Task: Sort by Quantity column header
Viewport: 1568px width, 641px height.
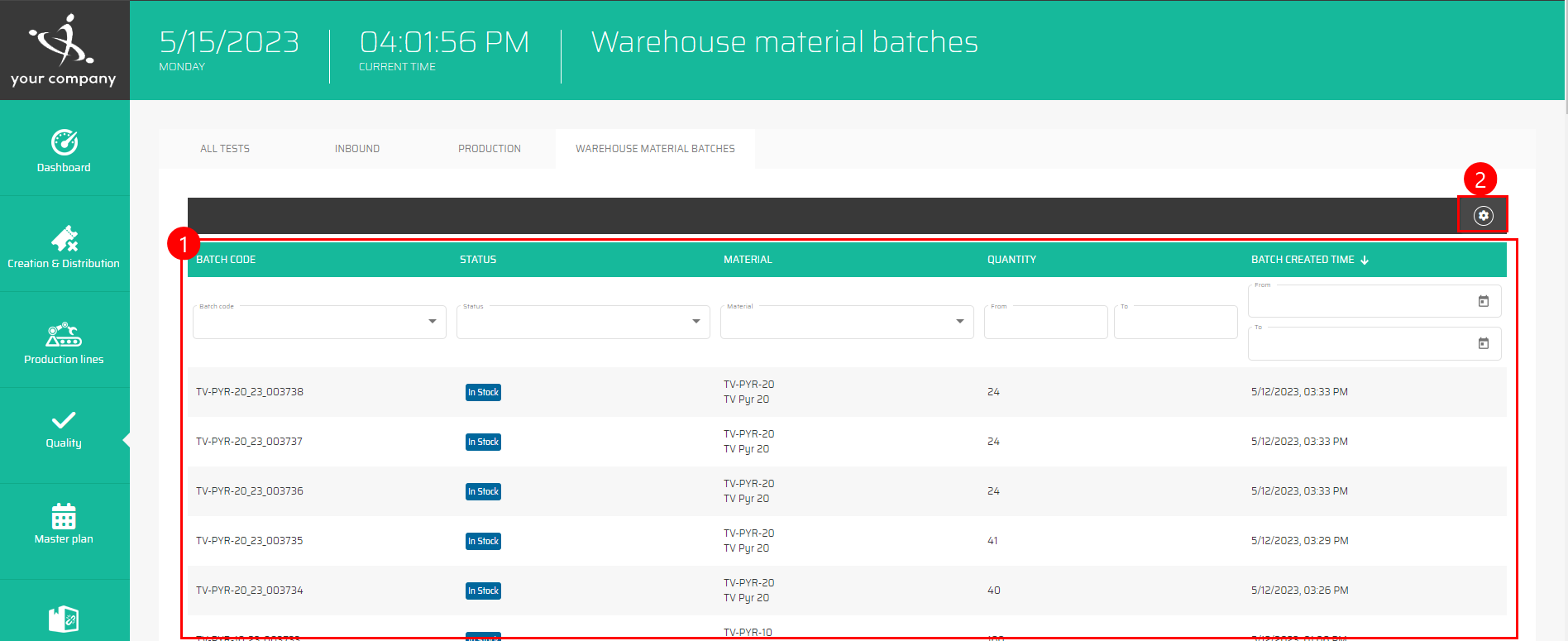Action: click(1011, 260)
